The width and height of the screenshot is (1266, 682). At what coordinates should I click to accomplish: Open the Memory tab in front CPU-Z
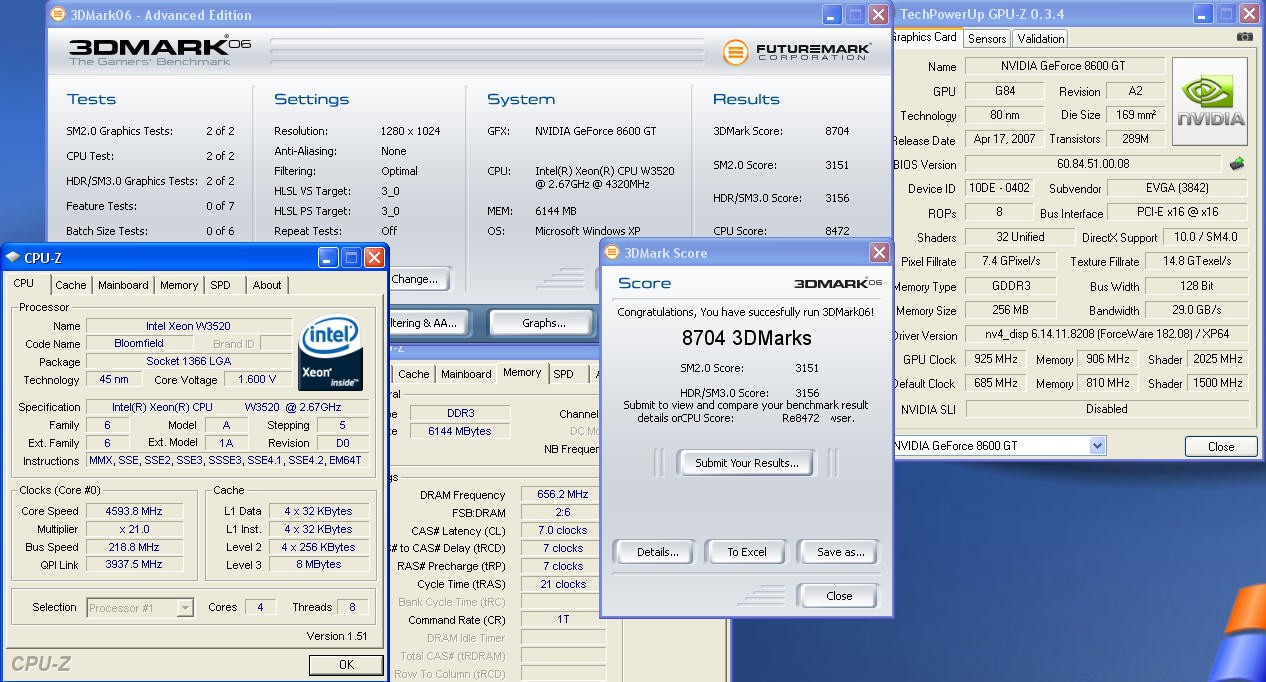pyautogui.click(x=179, y=285)
